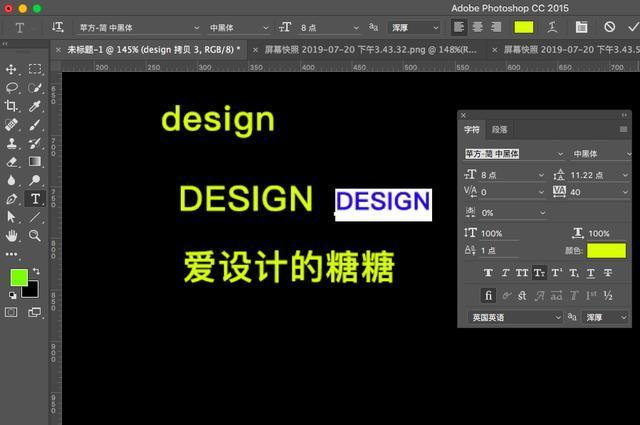Select the Clone Stamp tool

click(11, 143)
